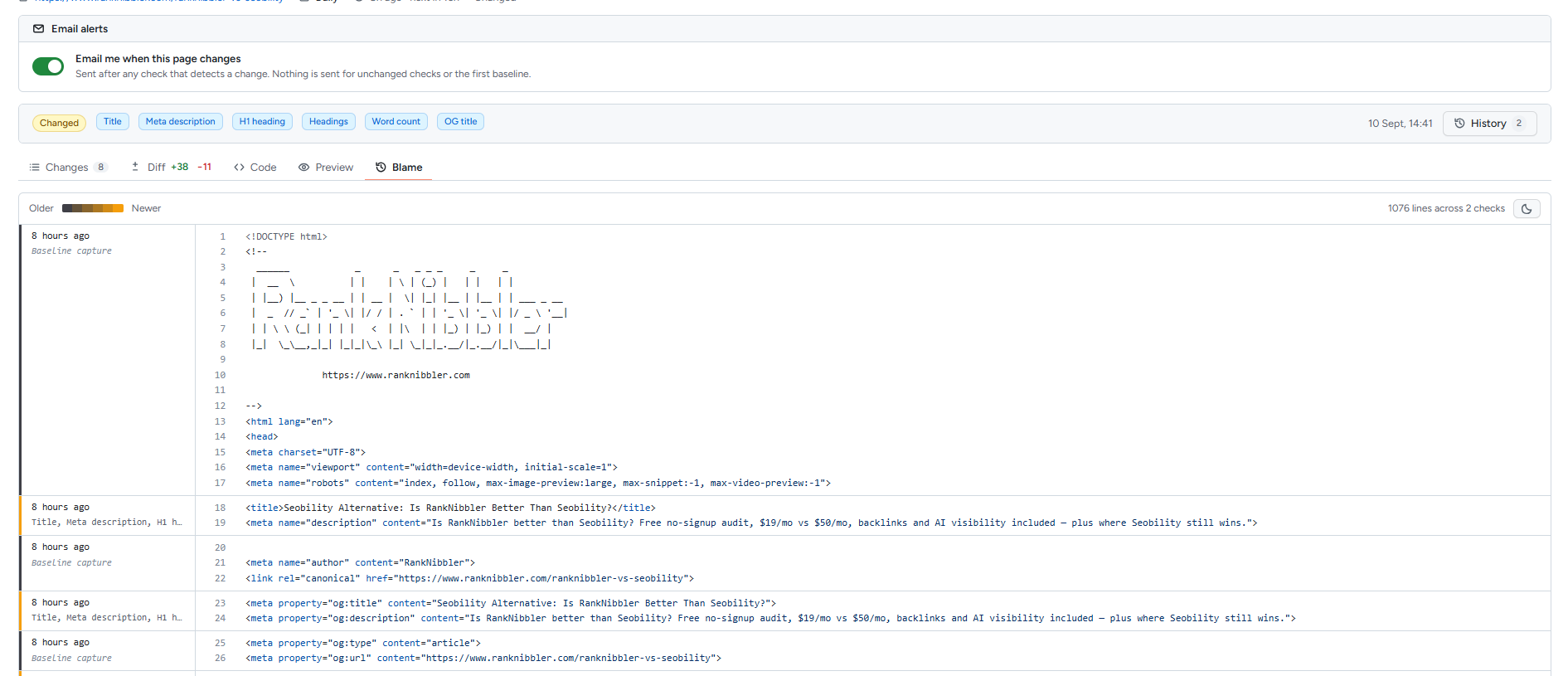
Task: Click the Headings tag
Action: click(328, 122)
